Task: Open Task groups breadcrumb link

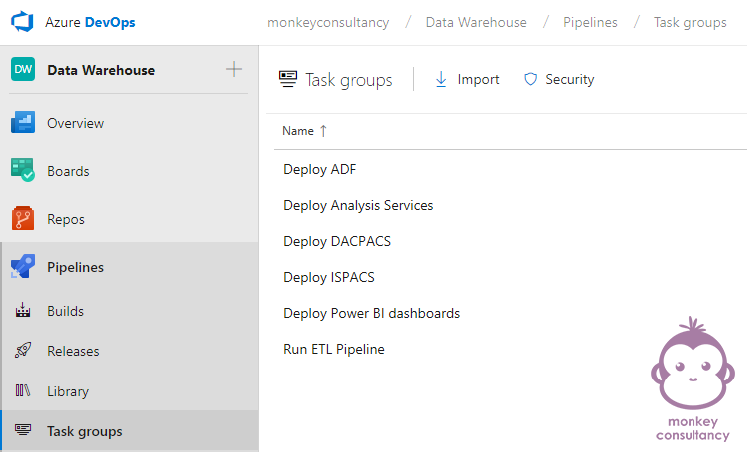Action: point(690,22)
